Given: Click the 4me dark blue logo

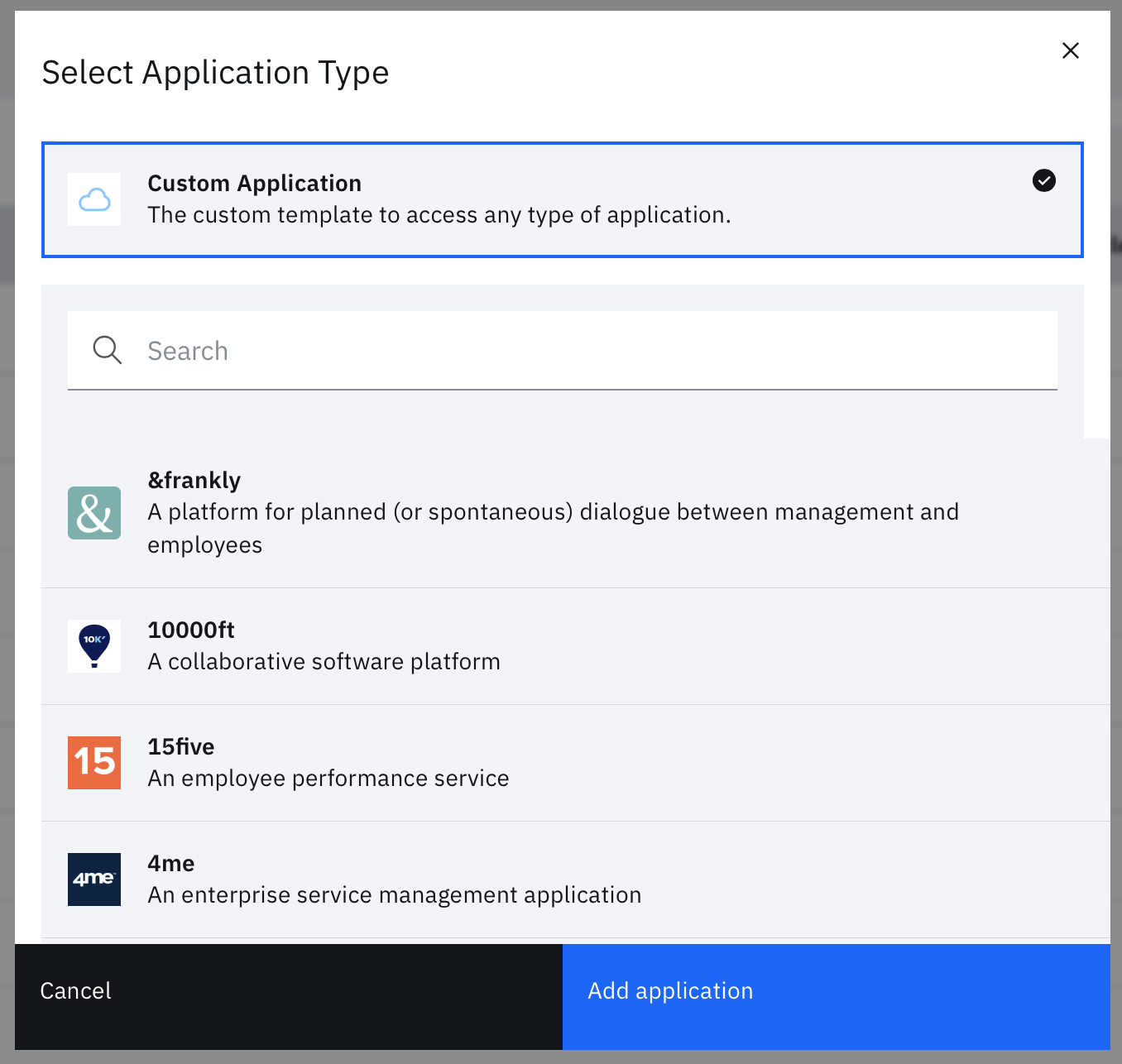Looking at the screenshot, I should (x=94, y=879).
